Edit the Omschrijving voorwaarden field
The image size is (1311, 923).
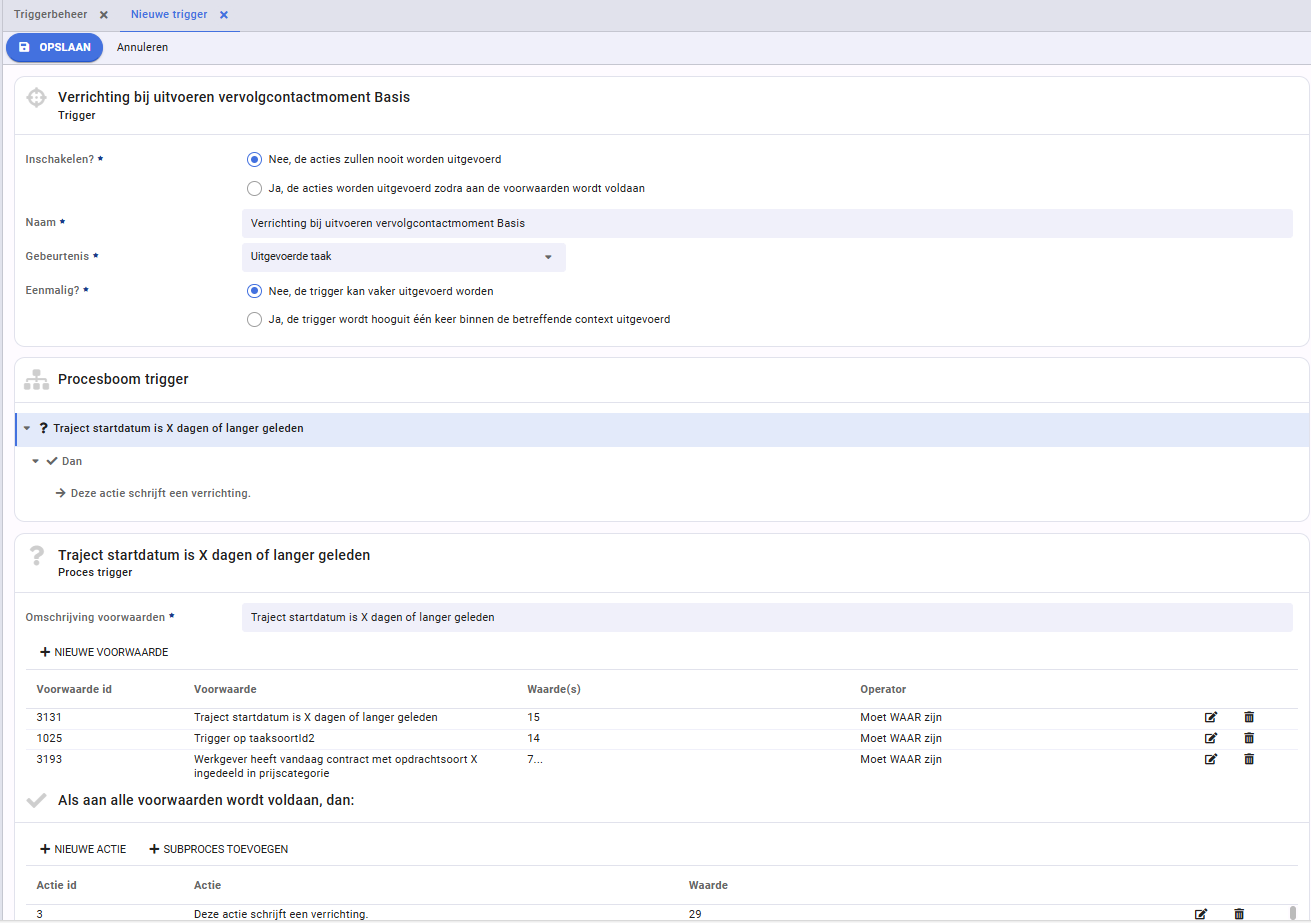[767, 617]
